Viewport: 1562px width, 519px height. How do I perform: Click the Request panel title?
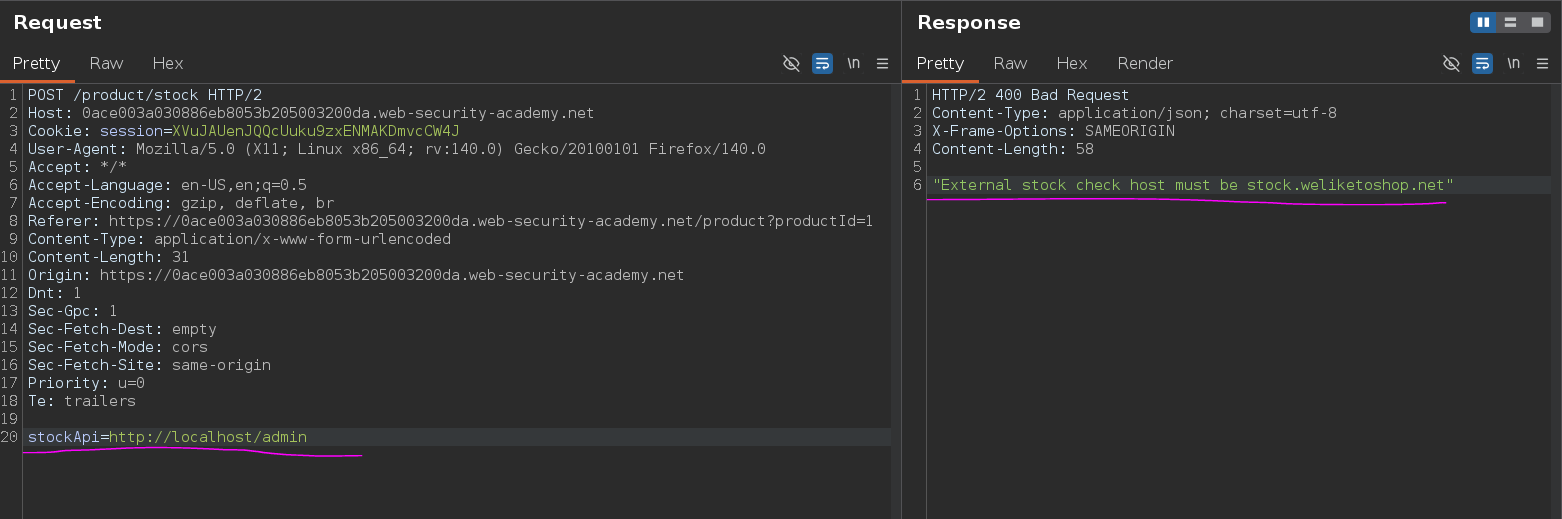(57, 22)
